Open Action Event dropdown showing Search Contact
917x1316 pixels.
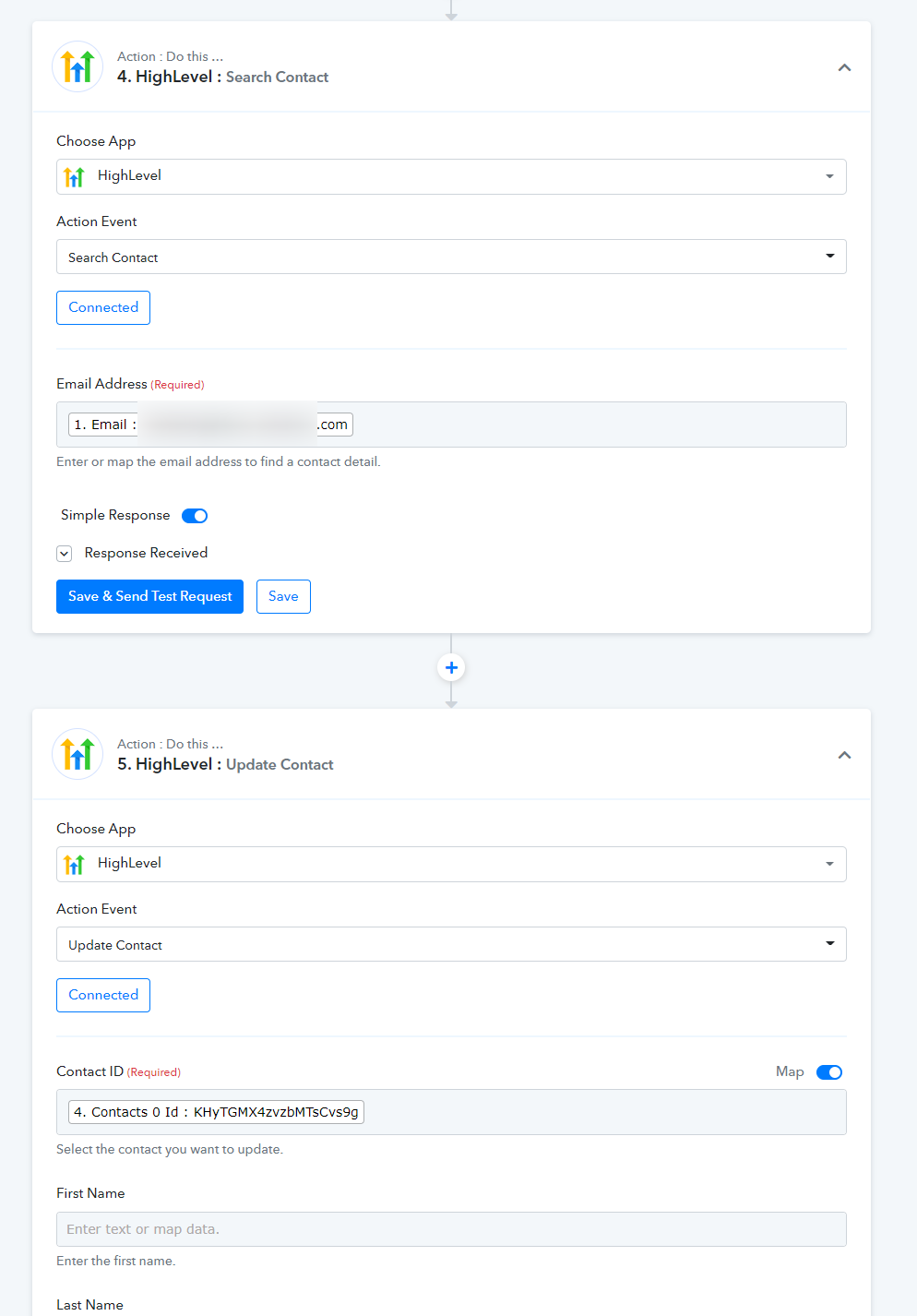click(x=451, y=257)
